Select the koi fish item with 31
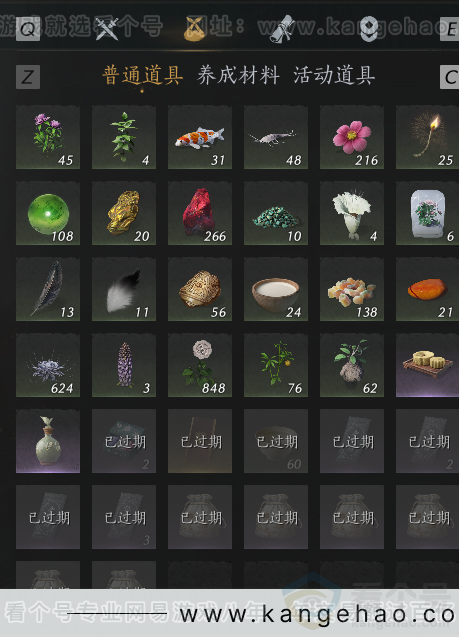 200,137
